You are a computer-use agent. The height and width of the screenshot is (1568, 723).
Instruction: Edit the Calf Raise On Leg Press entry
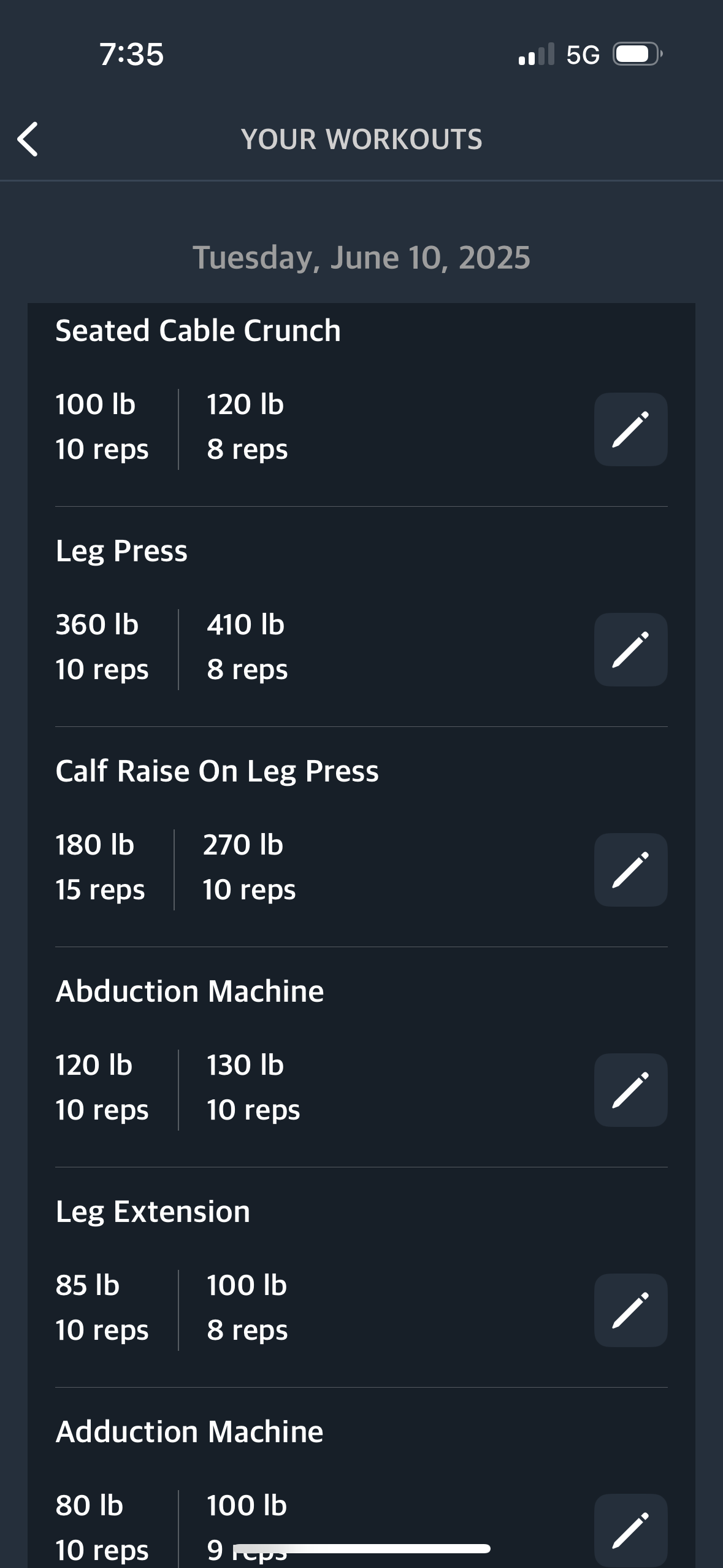click(x=630, y=870)
